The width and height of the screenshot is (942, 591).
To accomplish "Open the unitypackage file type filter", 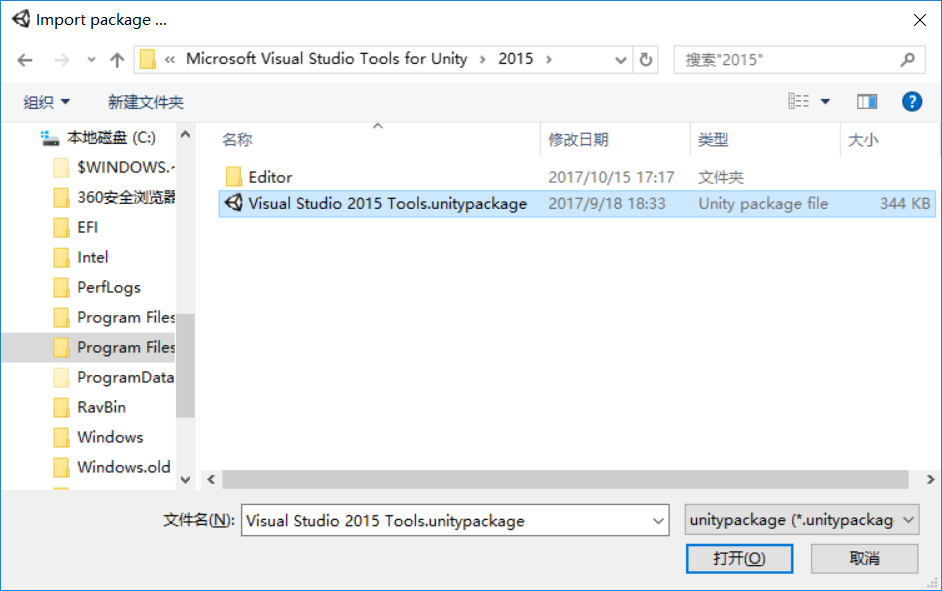I will (801, 520).
